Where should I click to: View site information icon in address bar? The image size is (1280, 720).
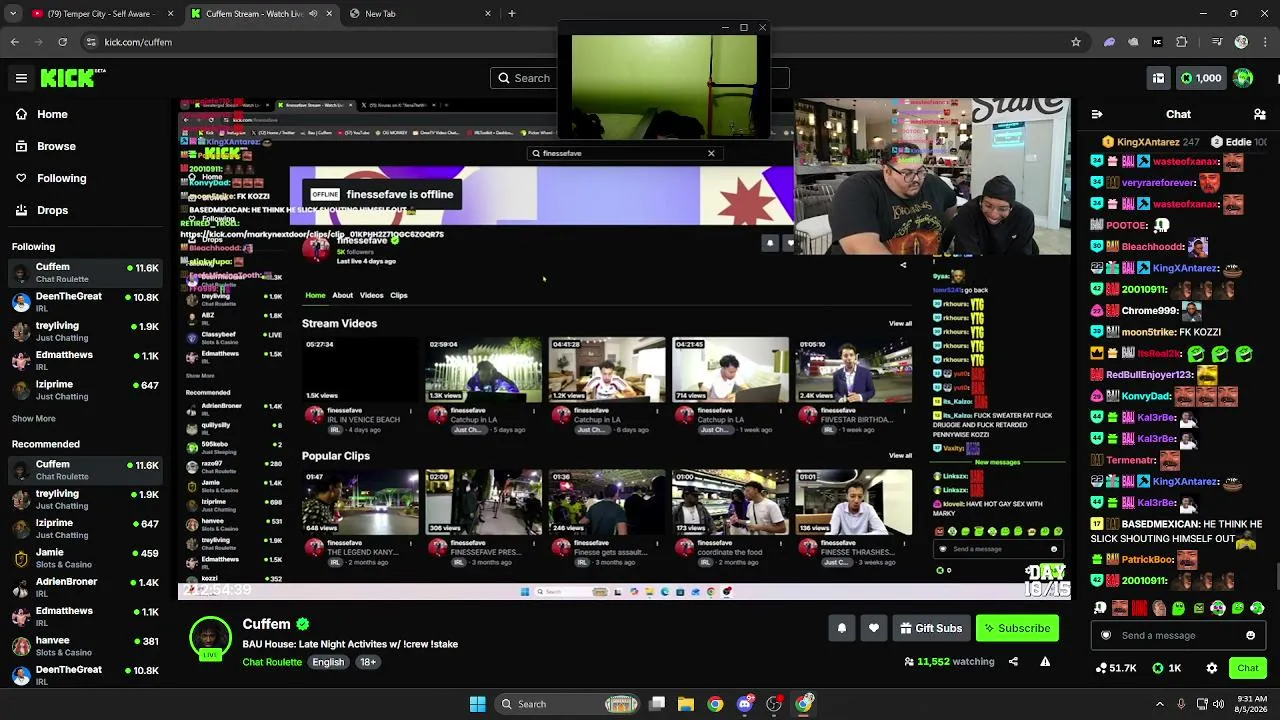[91, 42]
